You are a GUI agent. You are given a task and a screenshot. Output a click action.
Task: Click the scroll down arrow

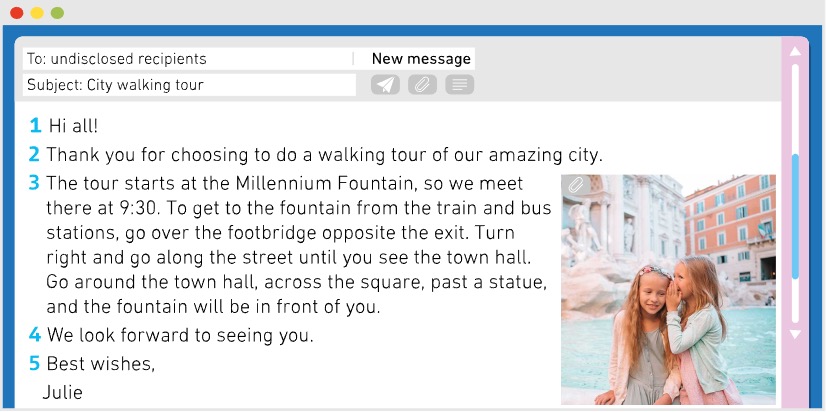(x=796, y=334)
